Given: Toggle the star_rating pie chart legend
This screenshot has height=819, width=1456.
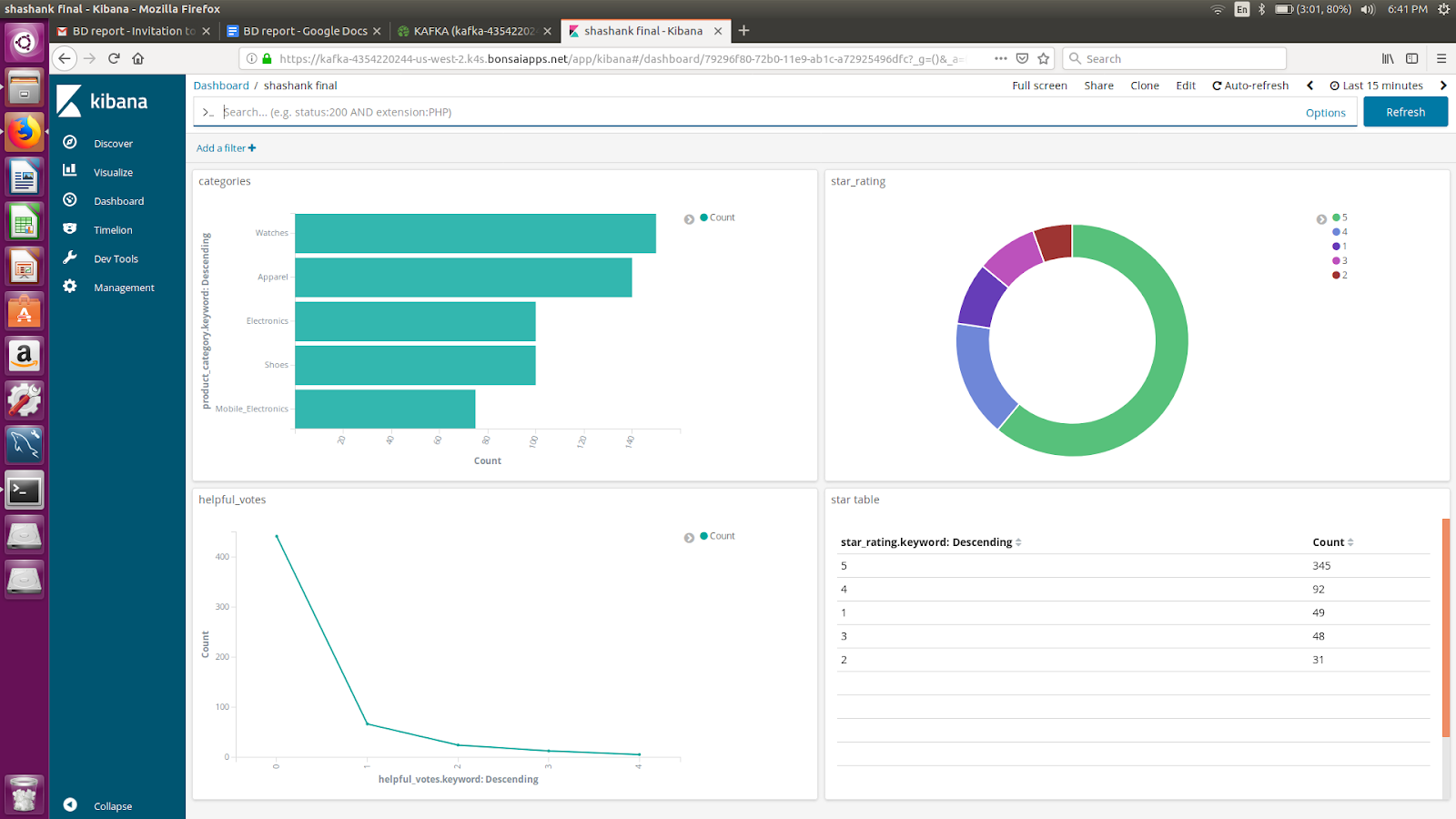Looking at the screenshot, I should 1321,218.
